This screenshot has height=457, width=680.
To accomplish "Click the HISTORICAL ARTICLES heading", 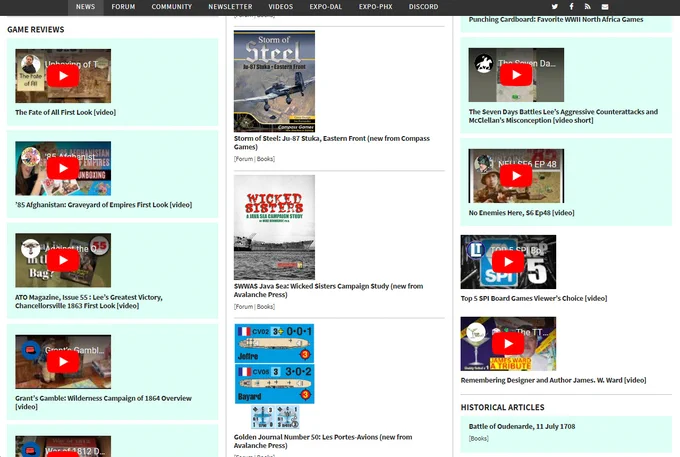I will [503, 408].
